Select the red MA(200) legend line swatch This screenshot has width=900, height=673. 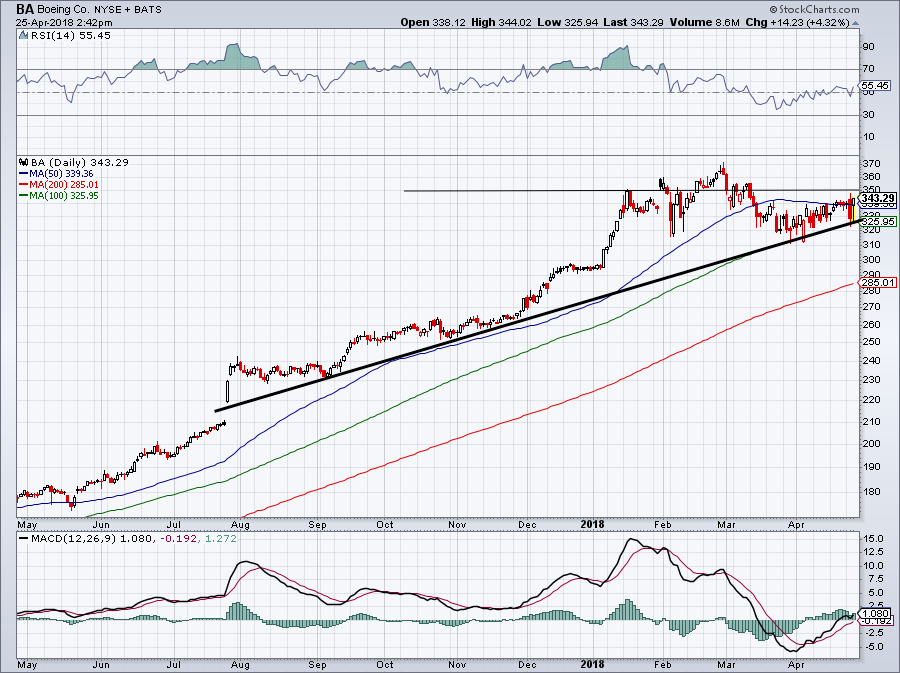[x=24, y=185]
